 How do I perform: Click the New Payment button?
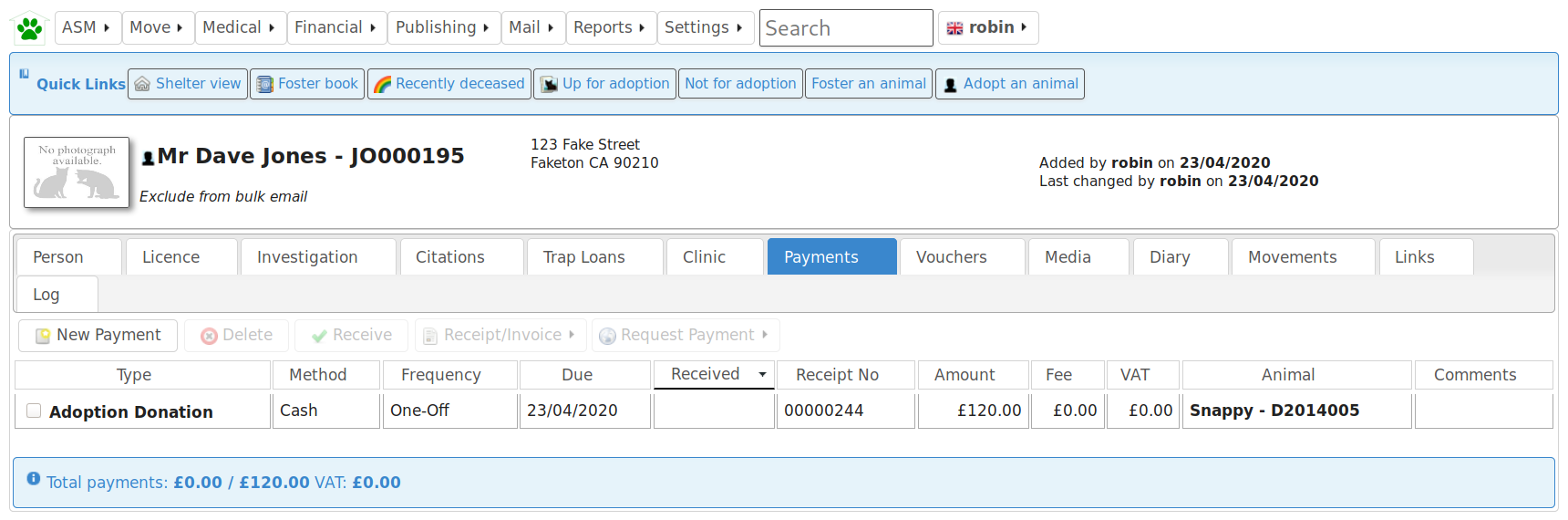(x=98, y=336)
